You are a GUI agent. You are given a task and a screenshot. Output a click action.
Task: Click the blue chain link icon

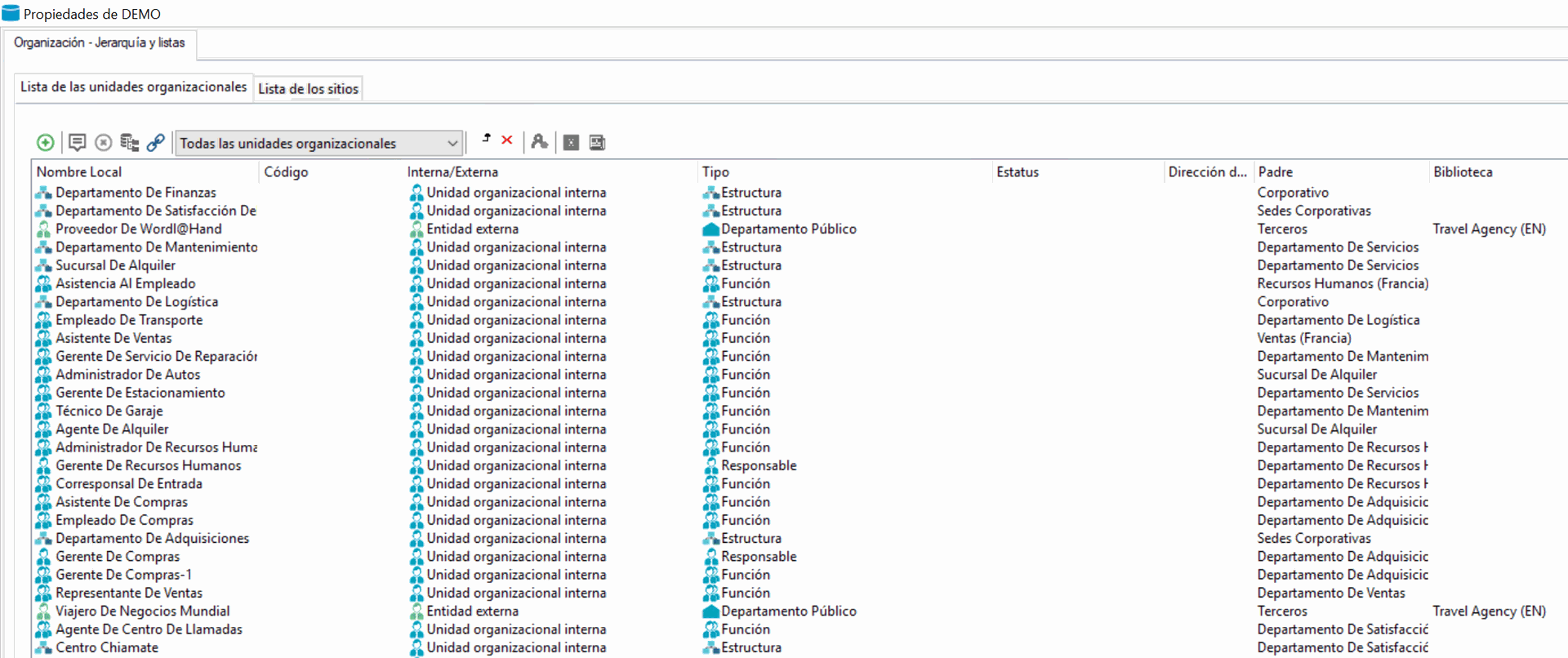pyautogui.click(x=155, y=143)
